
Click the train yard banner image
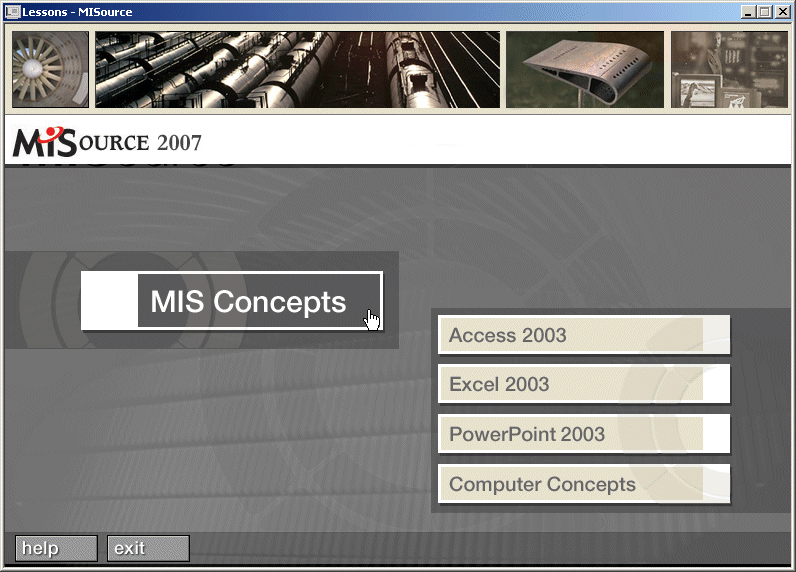click(x=297, y=70)
